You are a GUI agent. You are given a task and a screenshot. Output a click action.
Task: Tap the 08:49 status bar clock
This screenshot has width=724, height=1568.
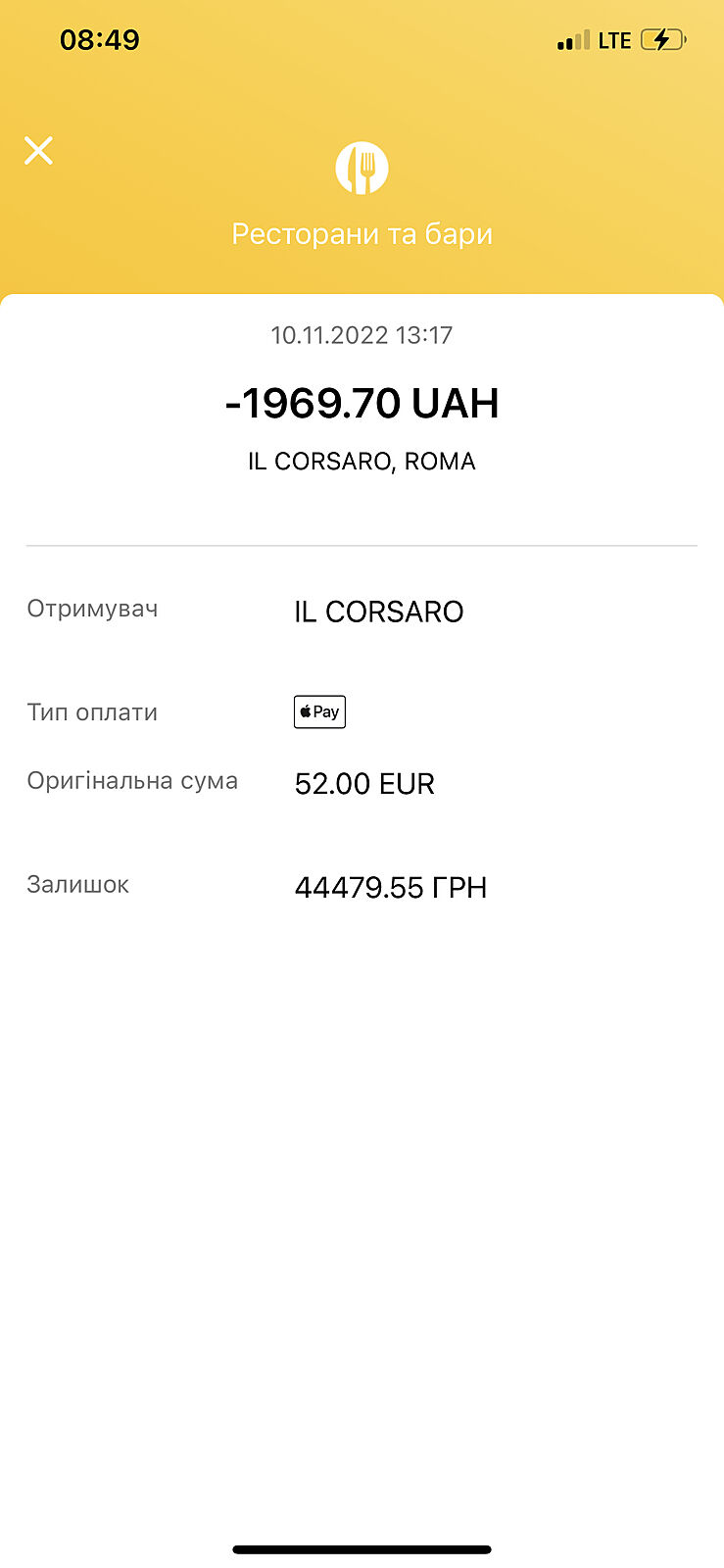100,40
